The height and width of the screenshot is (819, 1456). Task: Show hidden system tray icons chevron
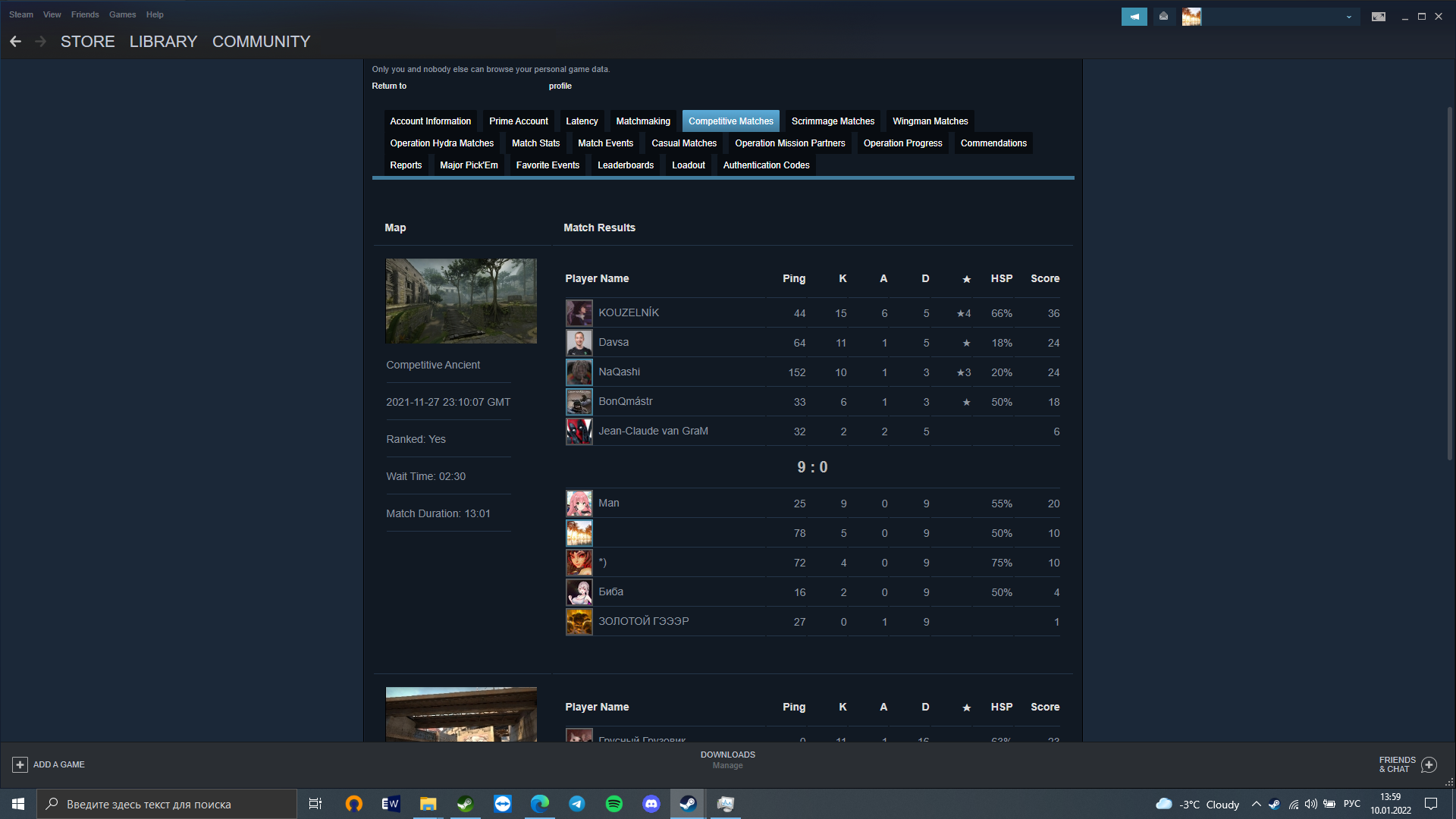pyautogui.click(x=1256, y=804)
